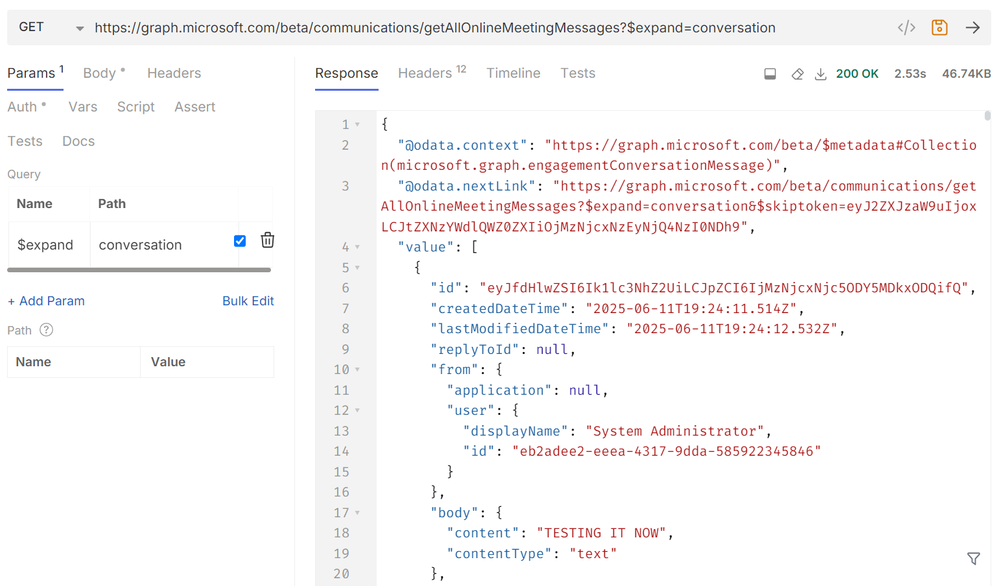
Task: Click the Value column header in Path table
Action: tap(168, 362)
